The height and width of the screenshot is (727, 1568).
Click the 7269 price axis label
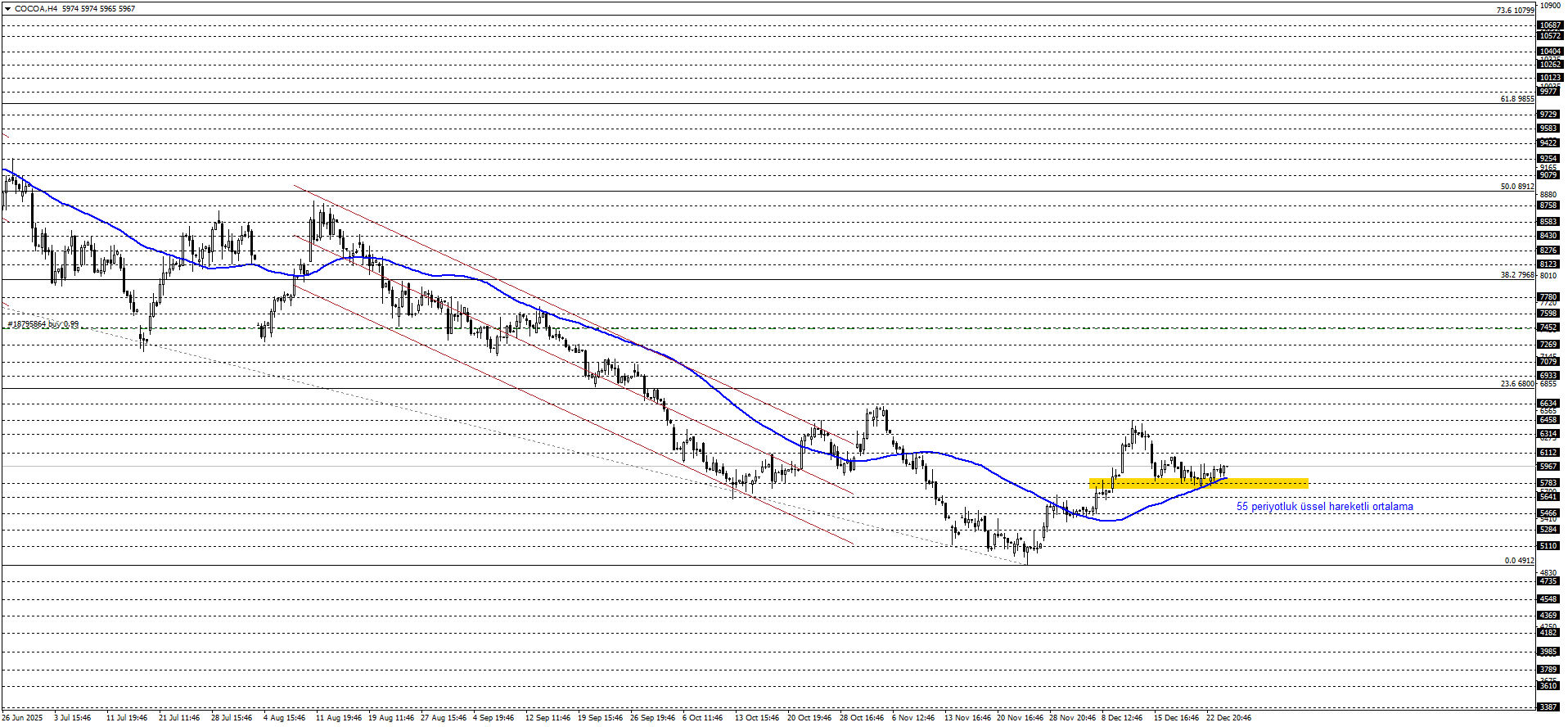[x=1549, y=345]
